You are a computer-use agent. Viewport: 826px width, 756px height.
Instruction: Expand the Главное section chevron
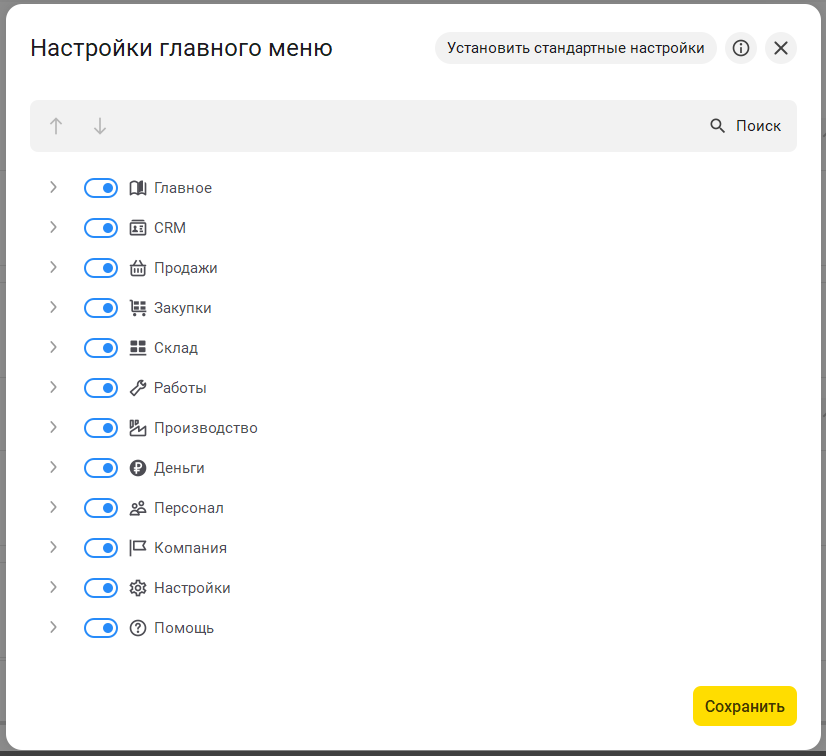[x=54, y=188]
